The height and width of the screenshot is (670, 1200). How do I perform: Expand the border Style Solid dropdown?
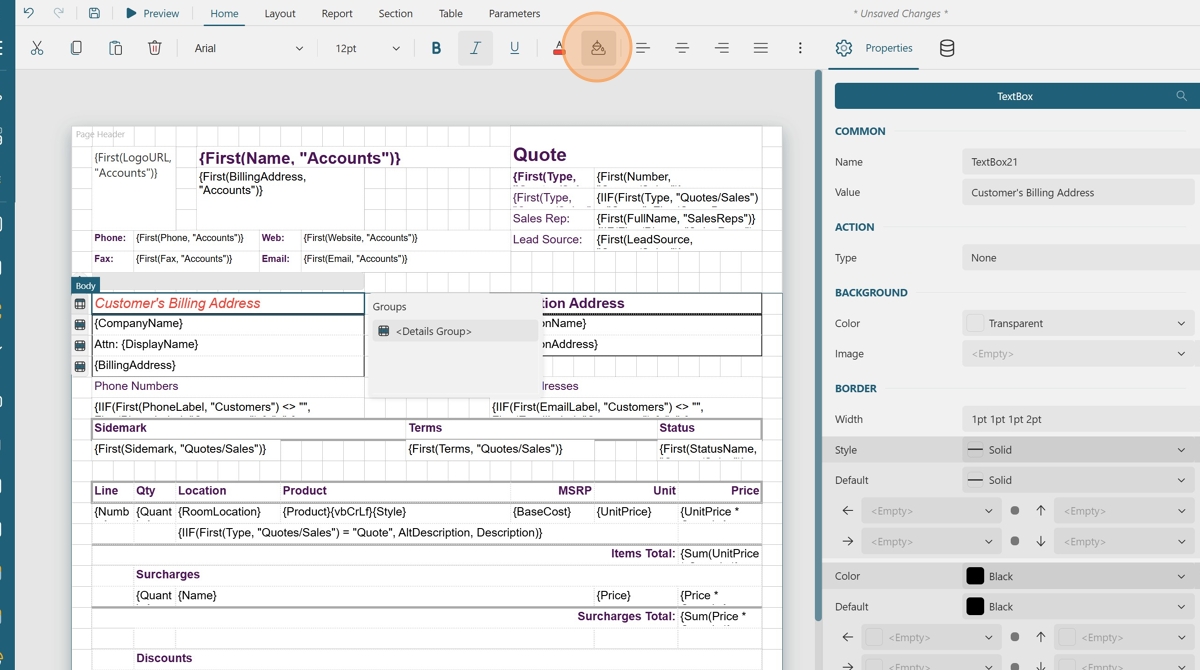click(x=1077, y=450)
